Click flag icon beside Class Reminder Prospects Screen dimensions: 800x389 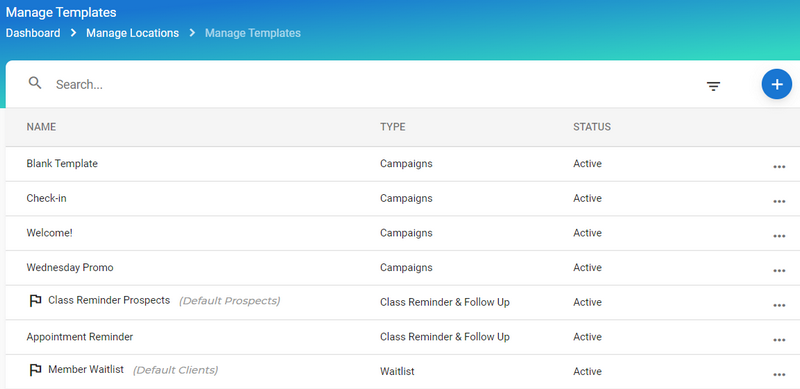click(35, 301)
